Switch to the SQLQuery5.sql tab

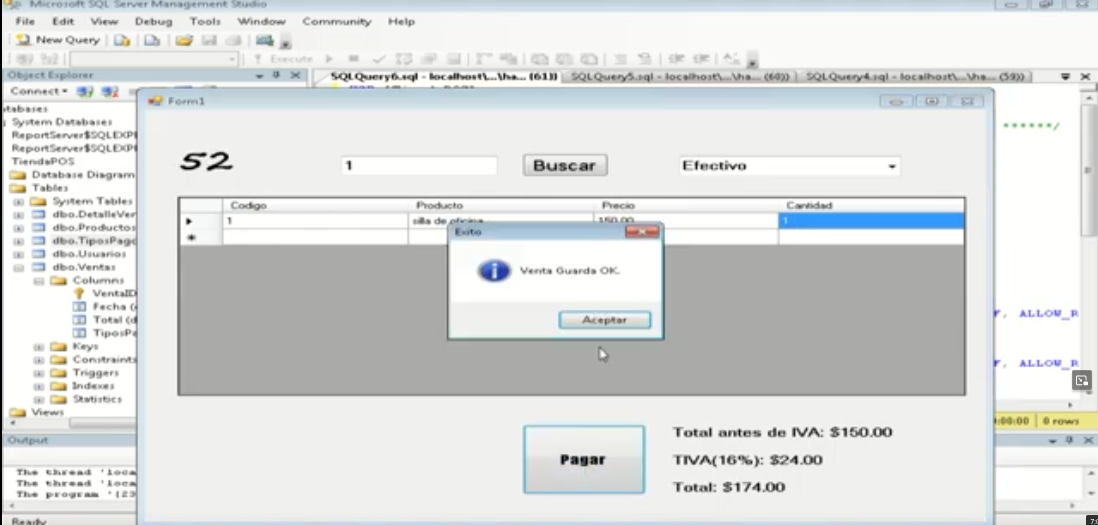(x=680, y=76)
